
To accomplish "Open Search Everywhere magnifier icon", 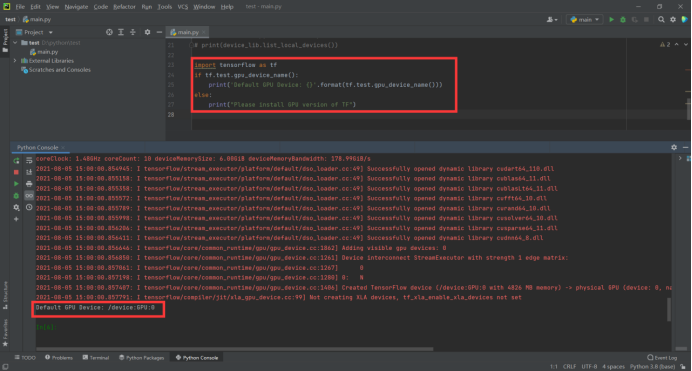I will 661,19.
